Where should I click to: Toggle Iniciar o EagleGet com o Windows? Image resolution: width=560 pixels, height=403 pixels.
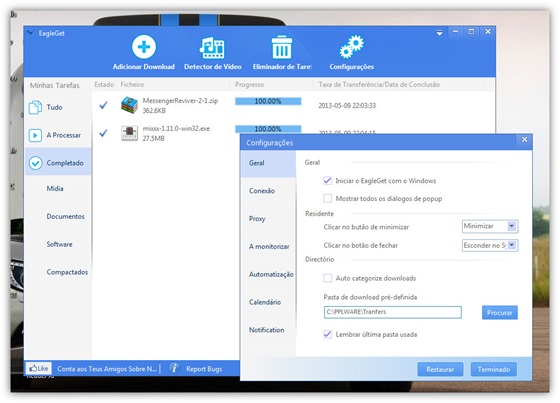click(327, 181)
